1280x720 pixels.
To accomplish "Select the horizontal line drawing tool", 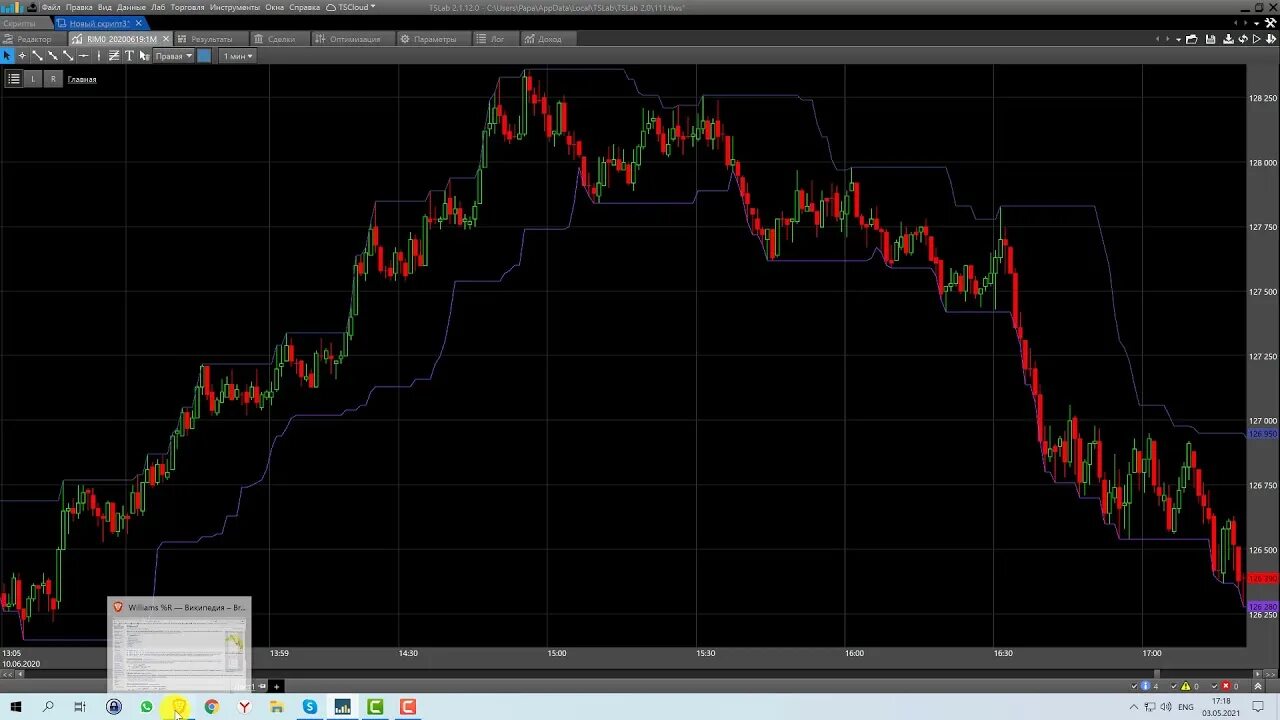I will [84, 55].
